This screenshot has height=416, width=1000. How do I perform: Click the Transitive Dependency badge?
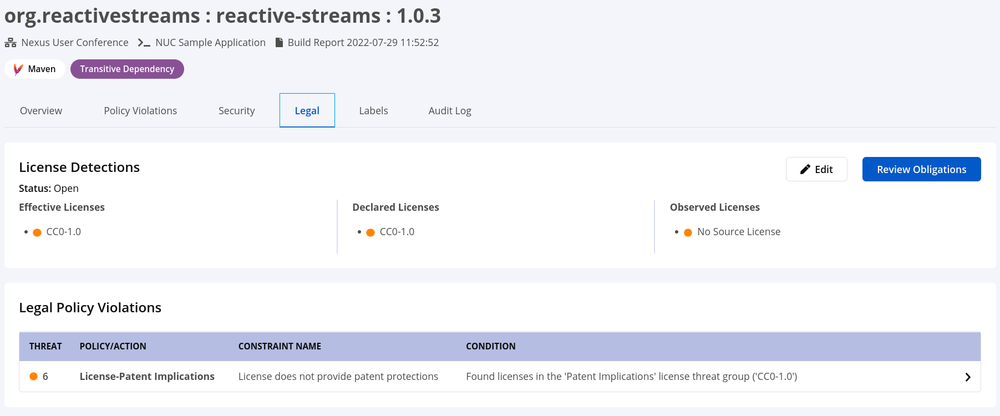(127, 69)
